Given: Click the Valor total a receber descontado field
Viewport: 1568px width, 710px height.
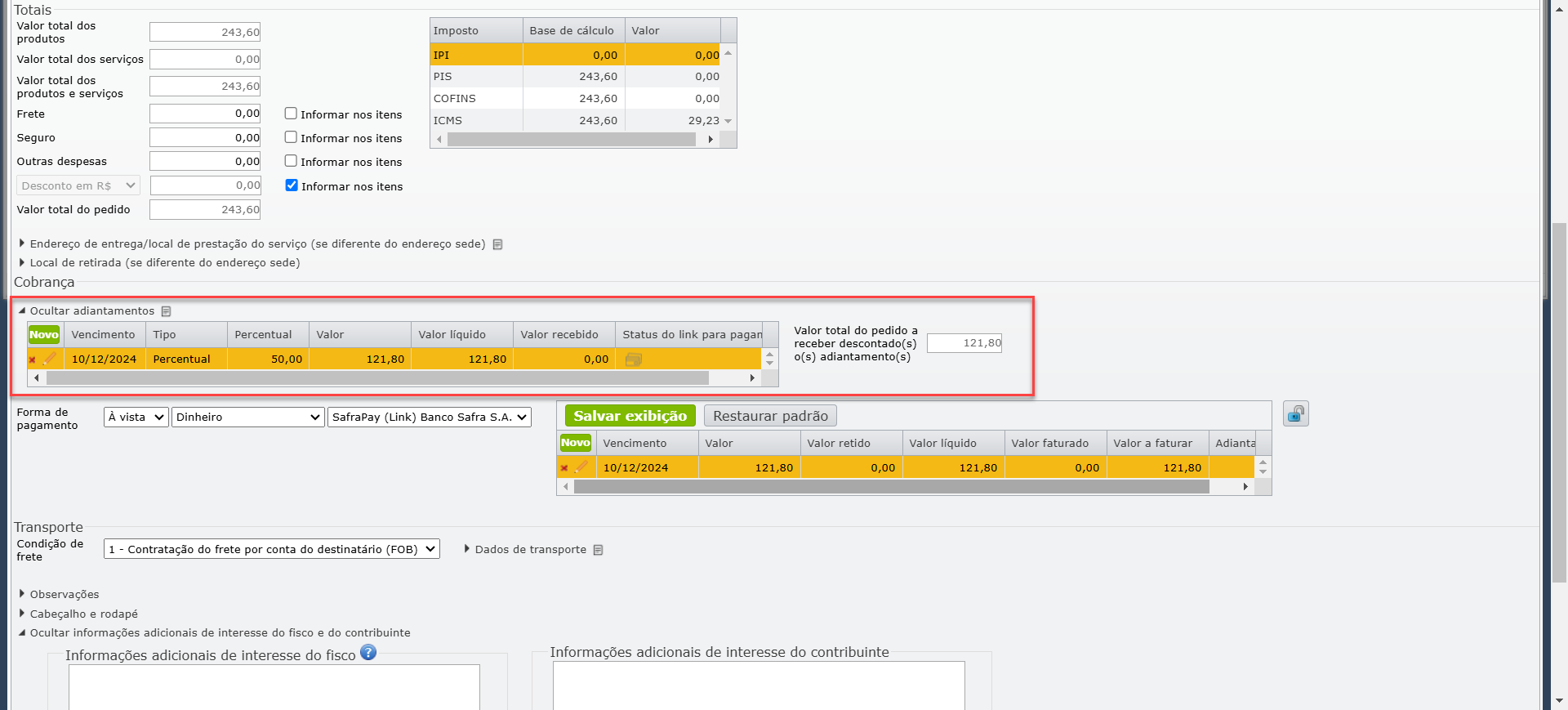Looking at the screenshot, I should (964, 343).
